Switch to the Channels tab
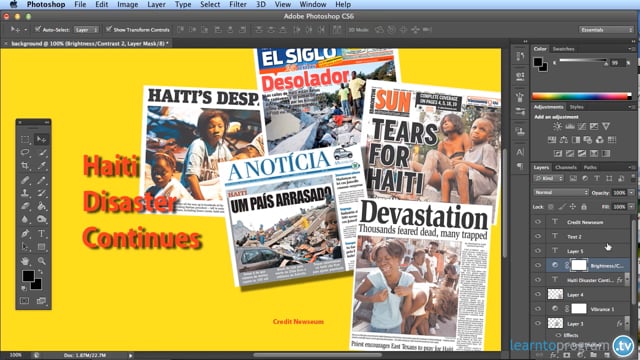Screen dimensions: 640x360 (566, 167)
